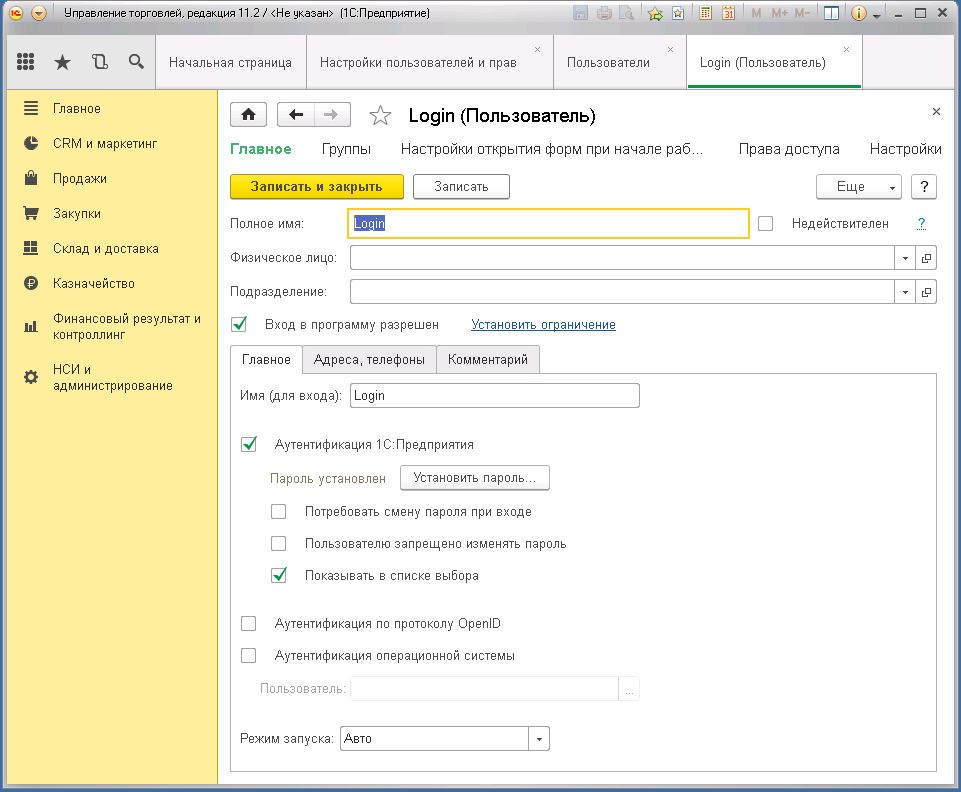Image resolution: width=961 pixels, height=792 pixels.
Task: Go to the home page icon
Action: [x=248, y=115]
